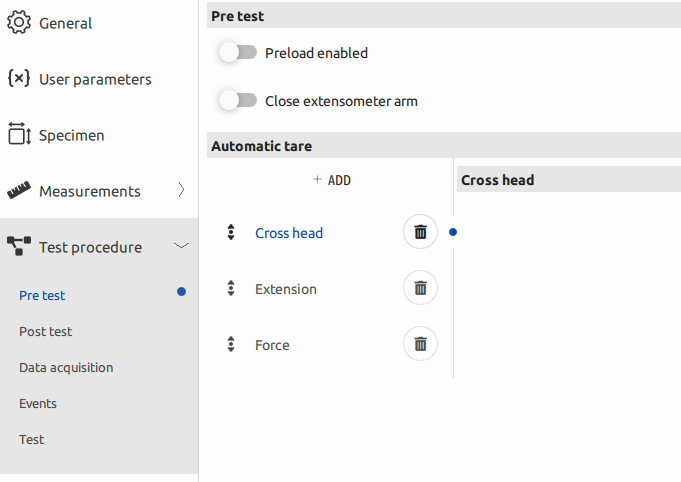Click the Measurements ruler icon
This screenshot has height=482, width=681.
click(19, 191)
